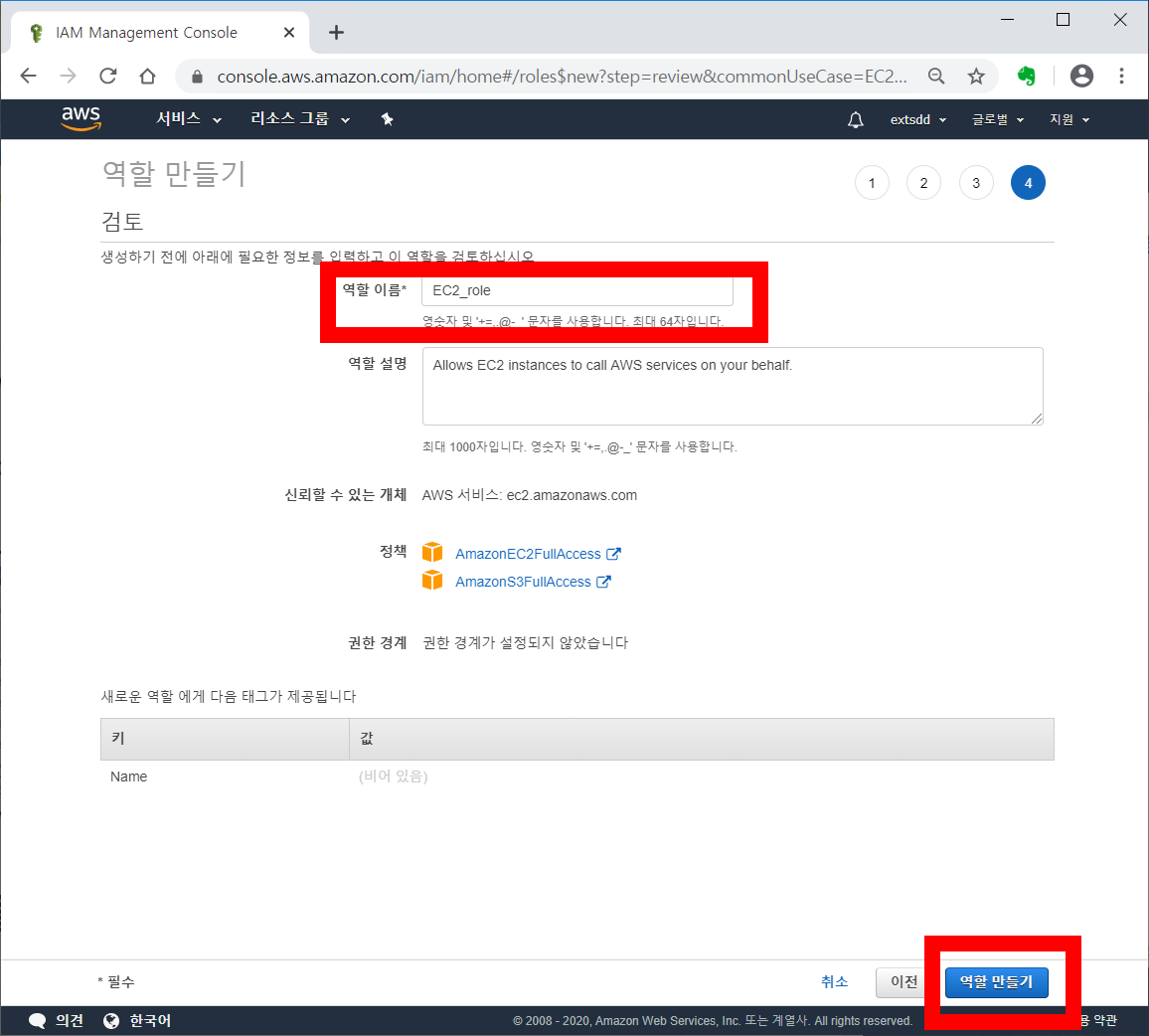Screen dimensions: 1149x1036
Task: Click the site lock icon in address bar
Action: (197, 77)
